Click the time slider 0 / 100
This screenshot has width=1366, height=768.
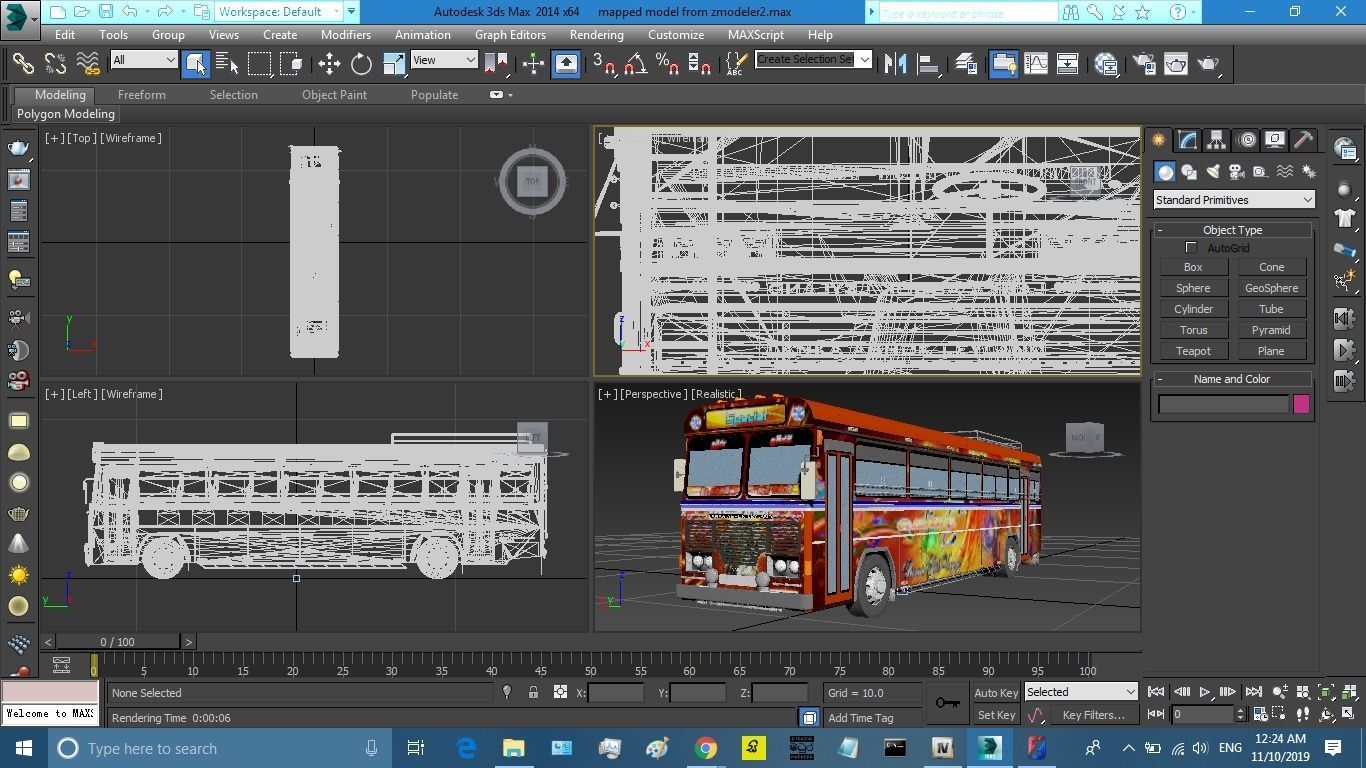coord(118,642)
